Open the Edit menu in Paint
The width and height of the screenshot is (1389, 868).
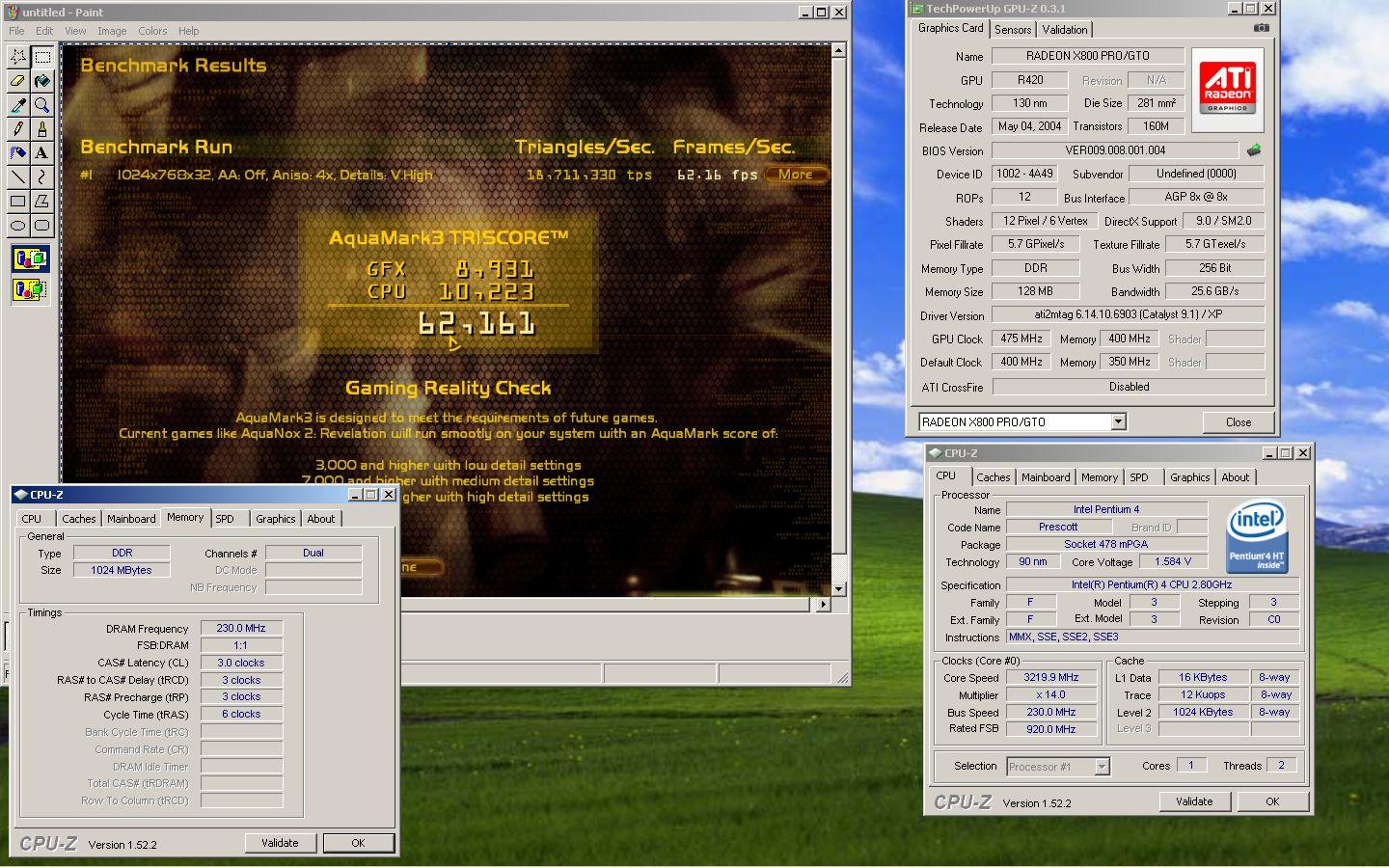tap(44, 31)
